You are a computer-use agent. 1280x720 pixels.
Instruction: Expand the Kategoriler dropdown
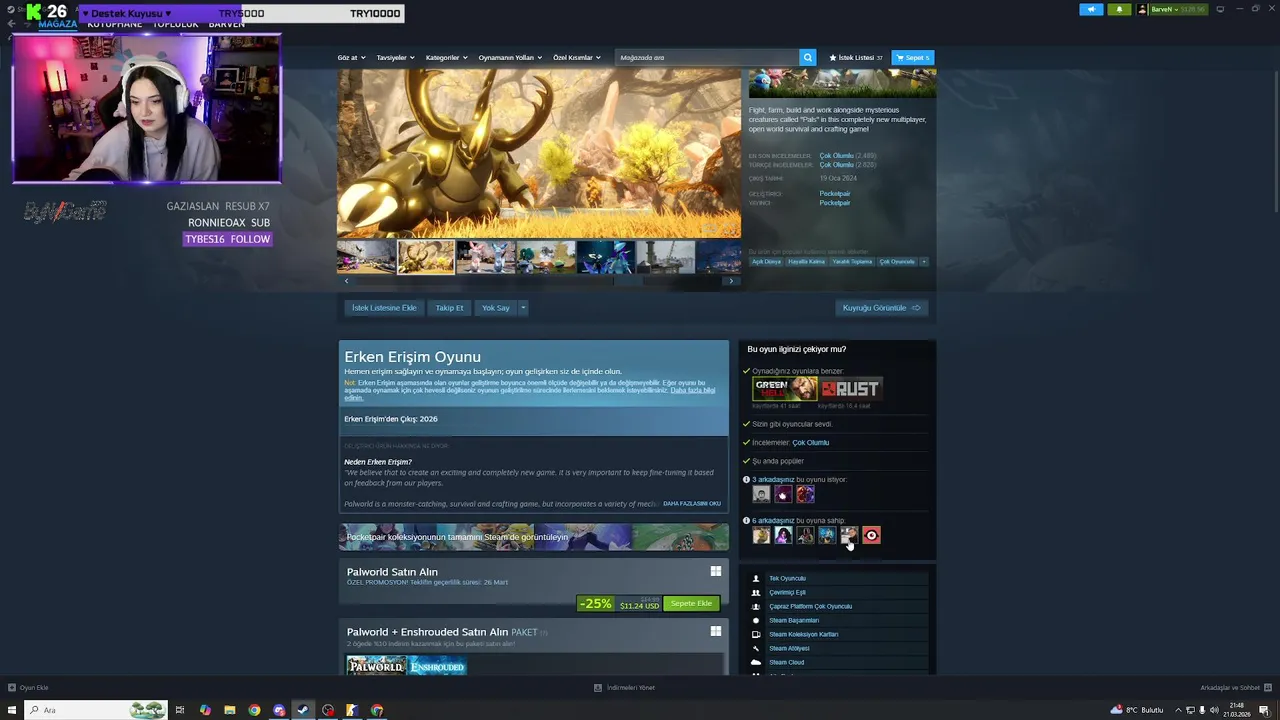pos(446,57)
